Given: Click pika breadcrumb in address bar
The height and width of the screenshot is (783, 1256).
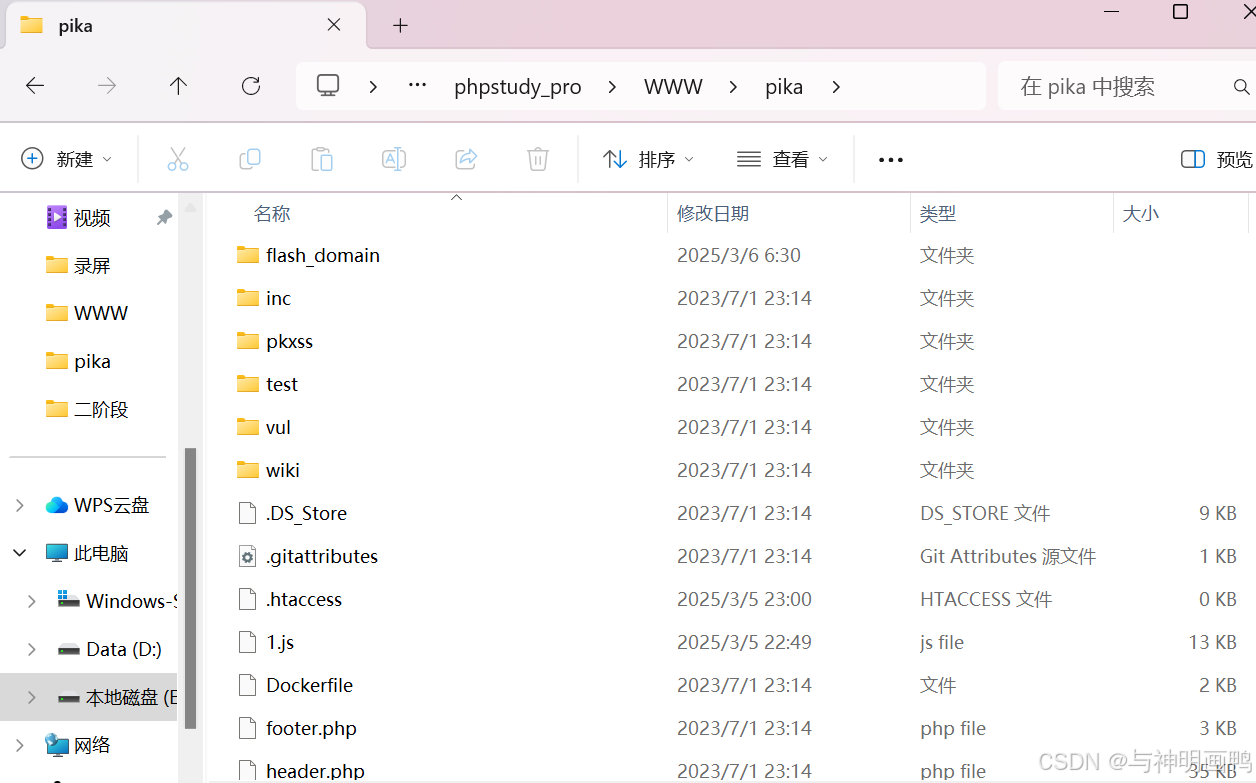Looking at the screenshot, I should (x=784, y=87).
